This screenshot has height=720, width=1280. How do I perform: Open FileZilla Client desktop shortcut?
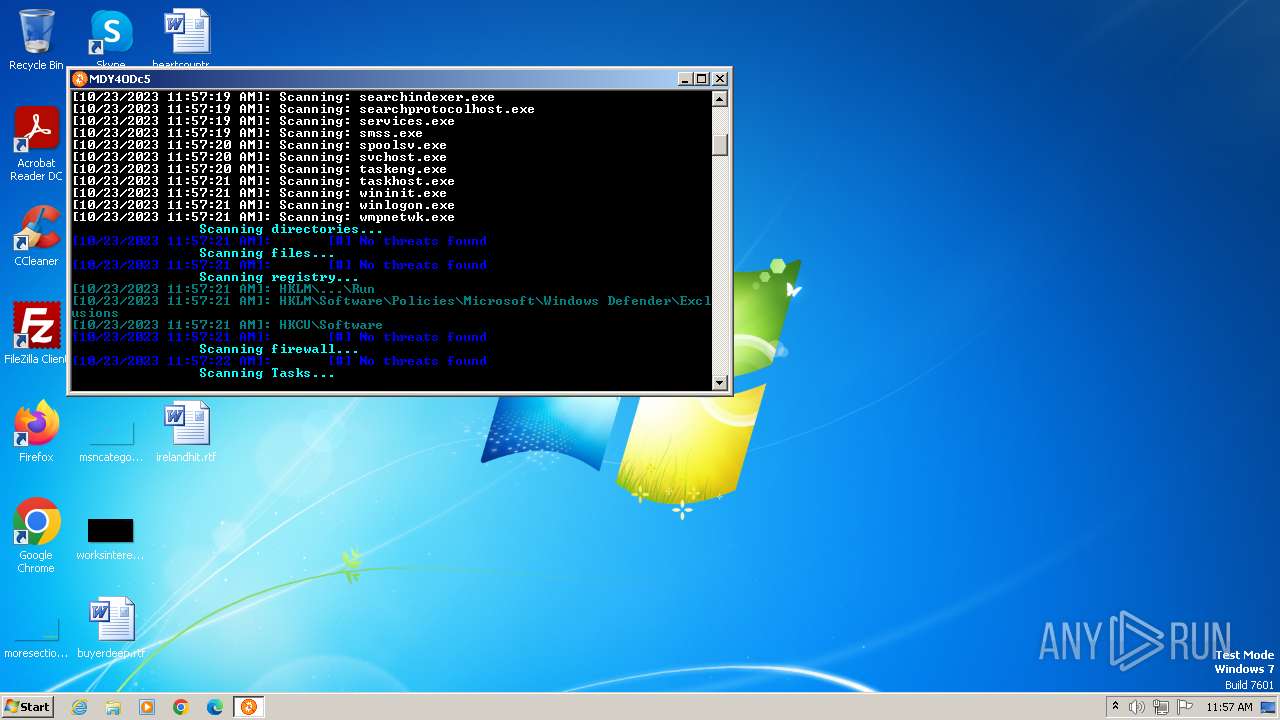tap(36, 333)
